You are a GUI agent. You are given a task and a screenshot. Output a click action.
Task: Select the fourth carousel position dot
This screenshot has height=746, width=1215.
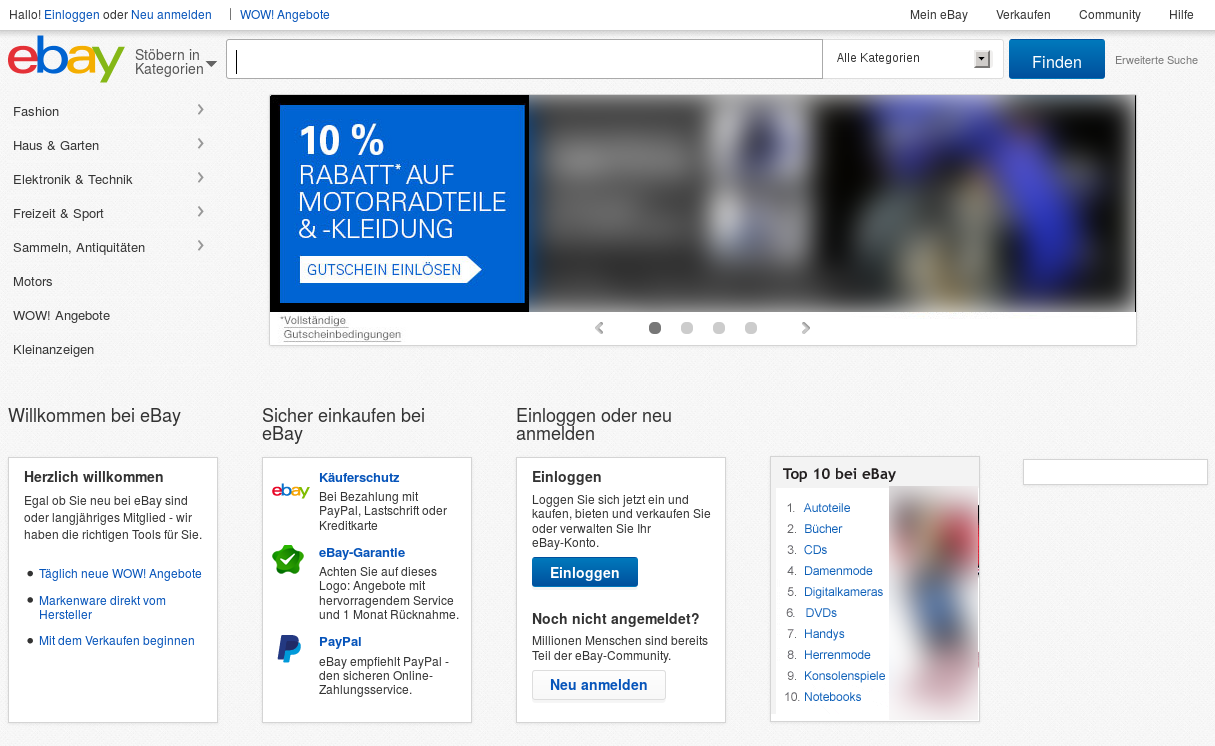click(751, 327)
